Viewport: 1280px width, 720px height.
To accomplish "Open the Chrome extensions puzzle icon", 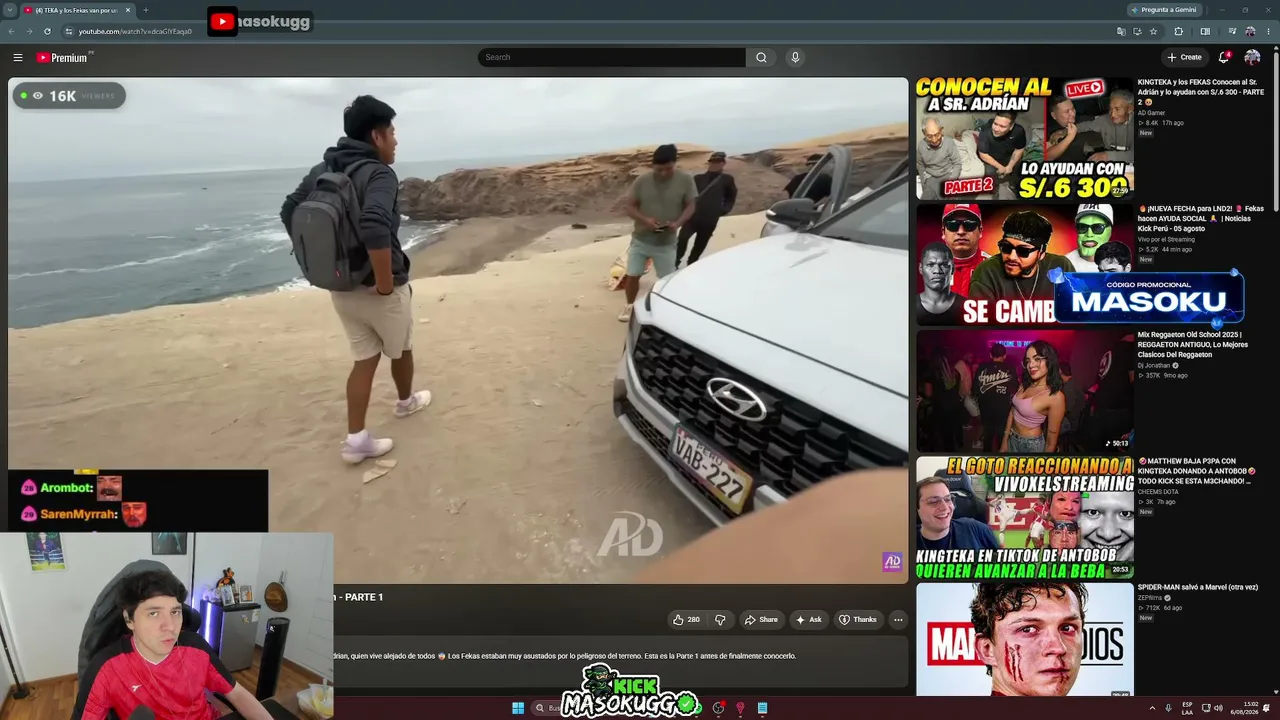I will click(1179, 31).
